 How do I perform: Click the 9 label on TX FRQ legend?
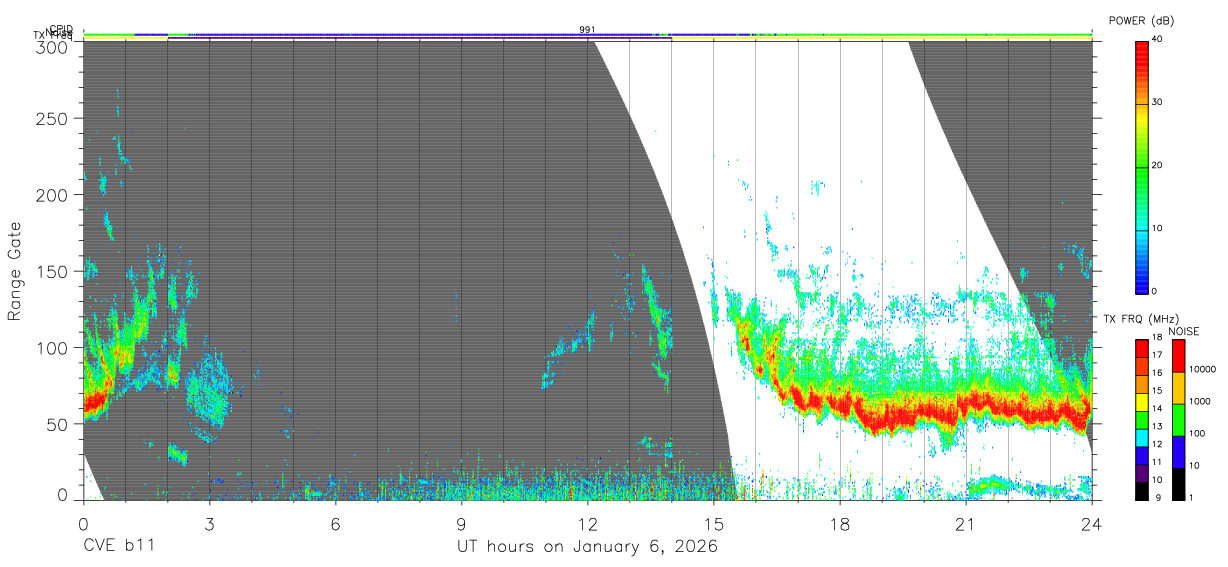point(1159,497)
